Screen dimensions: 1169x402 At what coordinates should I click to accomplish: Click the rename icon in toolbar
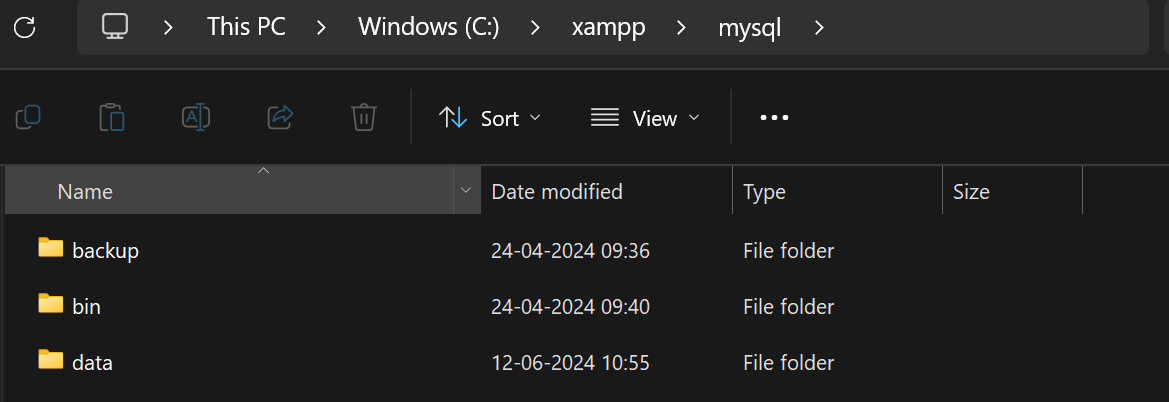196,117
